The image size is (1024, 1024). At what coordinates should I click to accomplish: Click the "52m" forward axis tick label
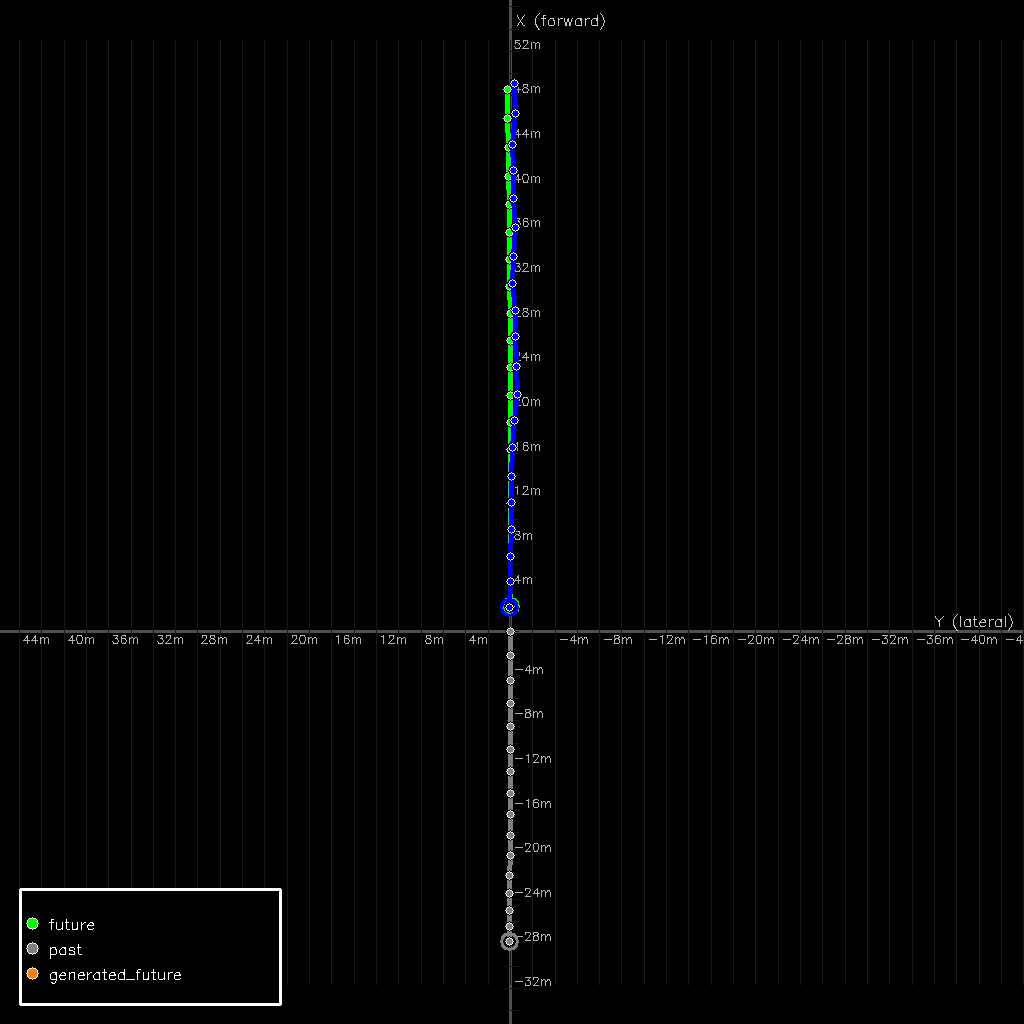(528, 44)
